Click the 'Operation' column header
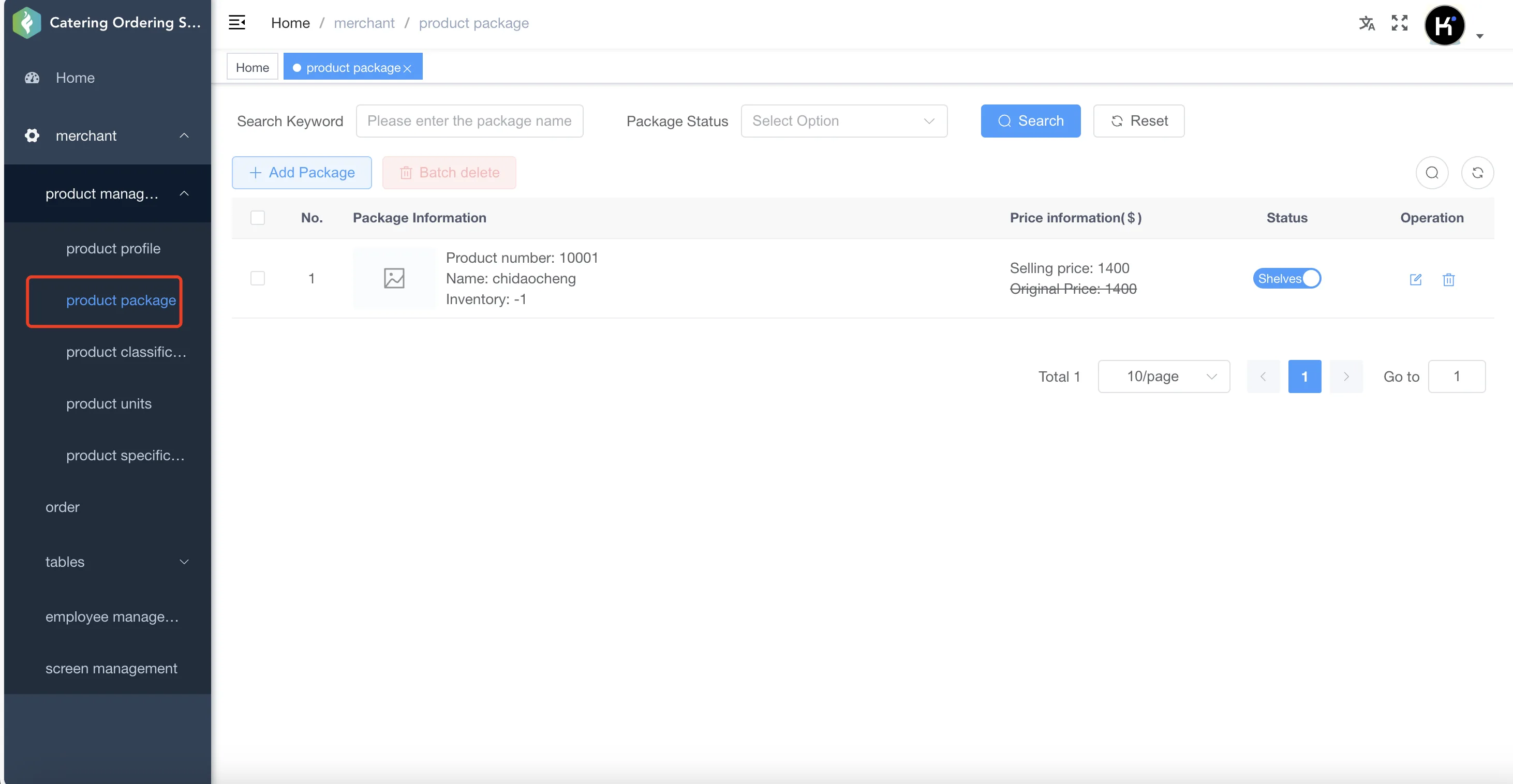Image resolution: width=1513 pixels, height=784 pixels. coord(1431,218)
